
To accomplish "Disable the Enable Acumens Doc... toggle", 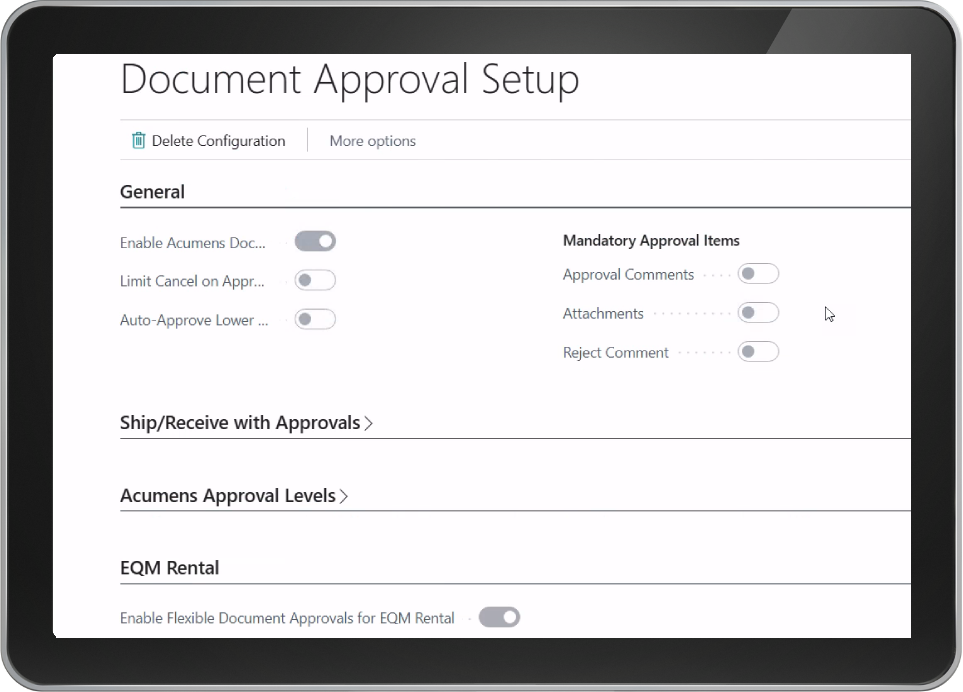I will pyautogui.click(x=315, y=241).
